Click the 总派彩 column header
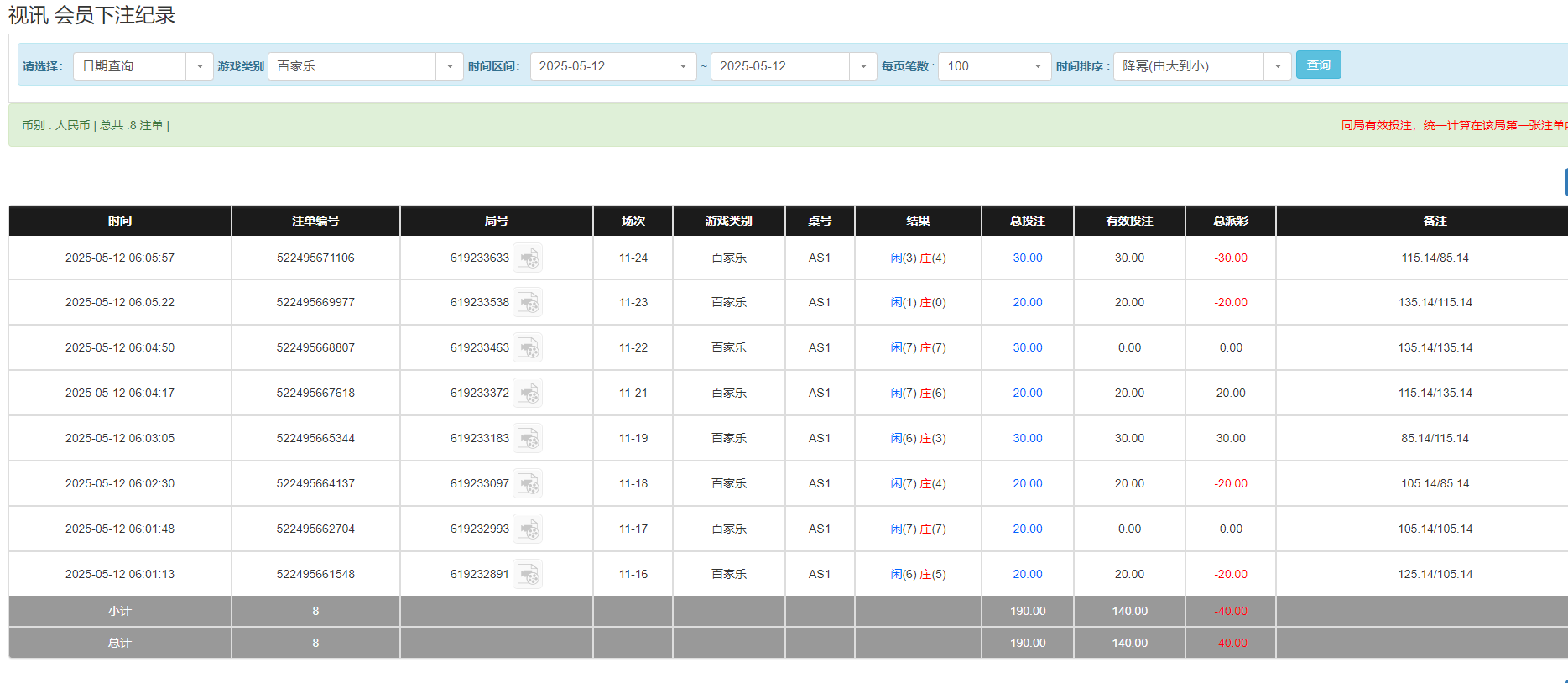This screenshot has height=683, width=1568. coord(1230,221)
